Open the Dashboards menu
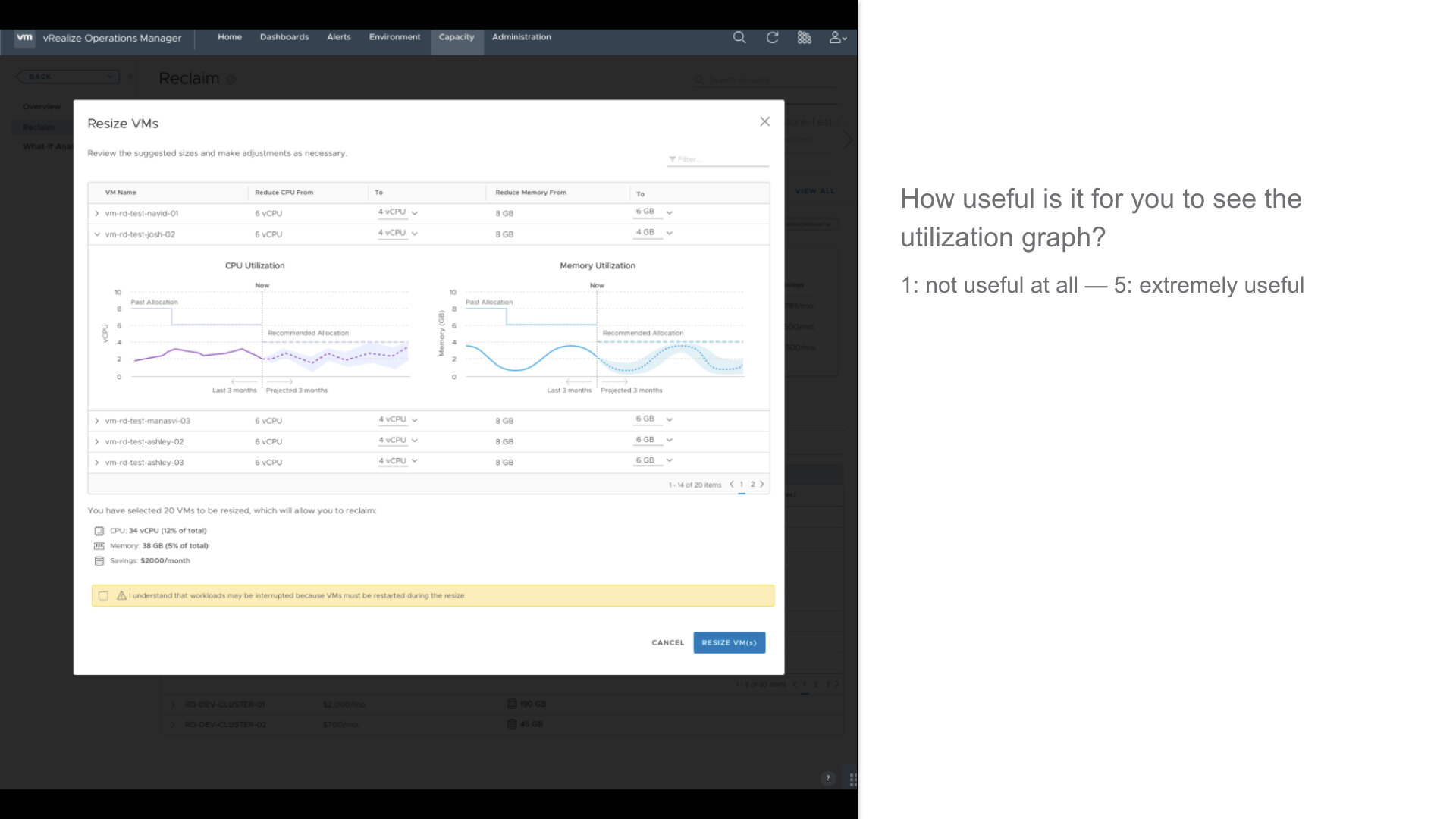 [284, 37]
